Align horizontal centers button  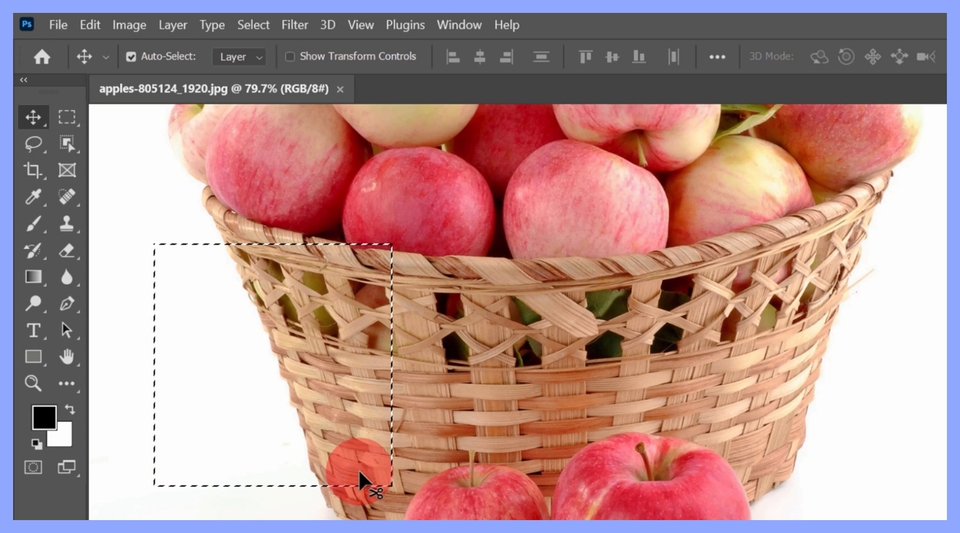click(x=480, y=57)
